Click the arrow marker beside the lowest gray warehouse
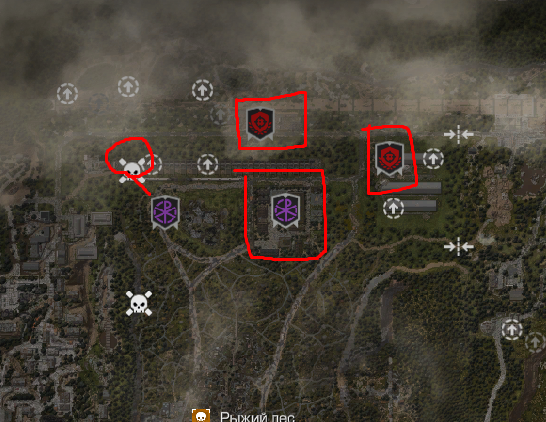This screenshot has width=546, height=422. [393, 208]
